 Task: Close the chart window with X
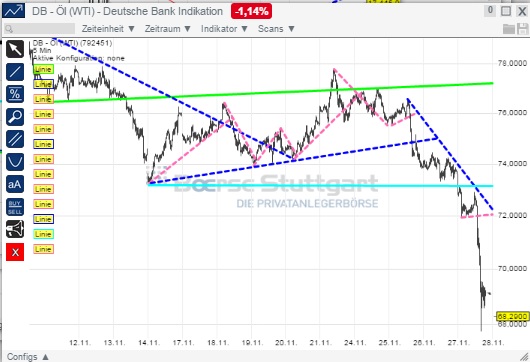click(x=522, y=11)
